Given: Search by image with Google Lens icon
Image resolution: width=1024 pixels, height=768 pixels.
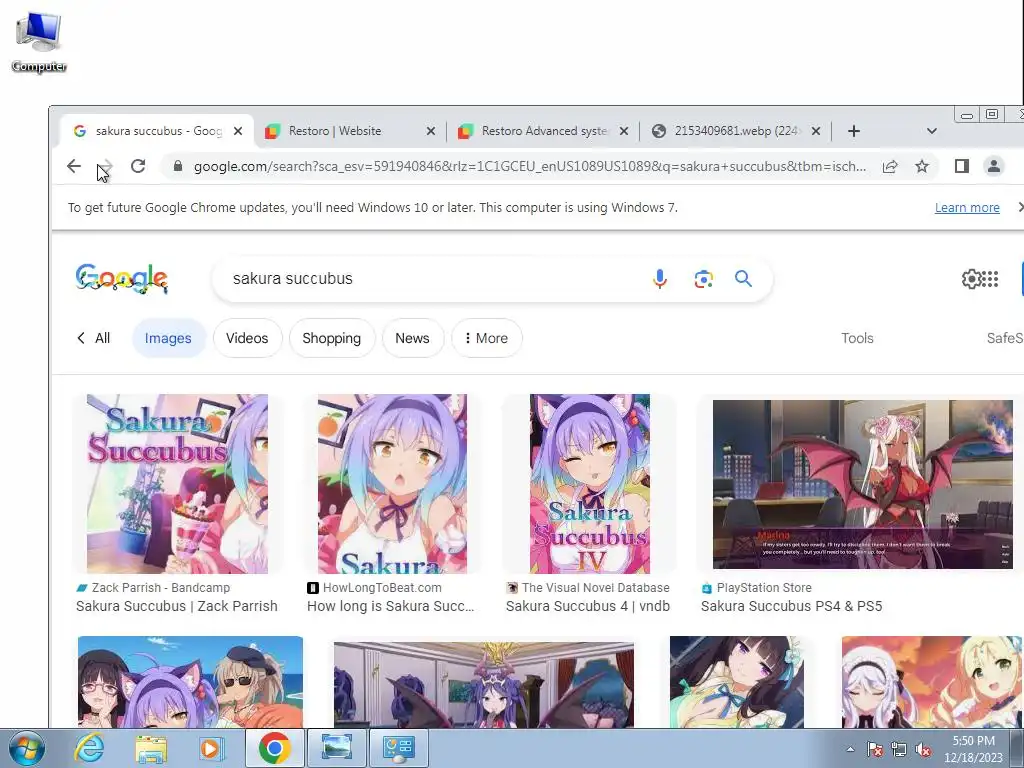Looking at the screenshot, I should click(x=703, y=279).
